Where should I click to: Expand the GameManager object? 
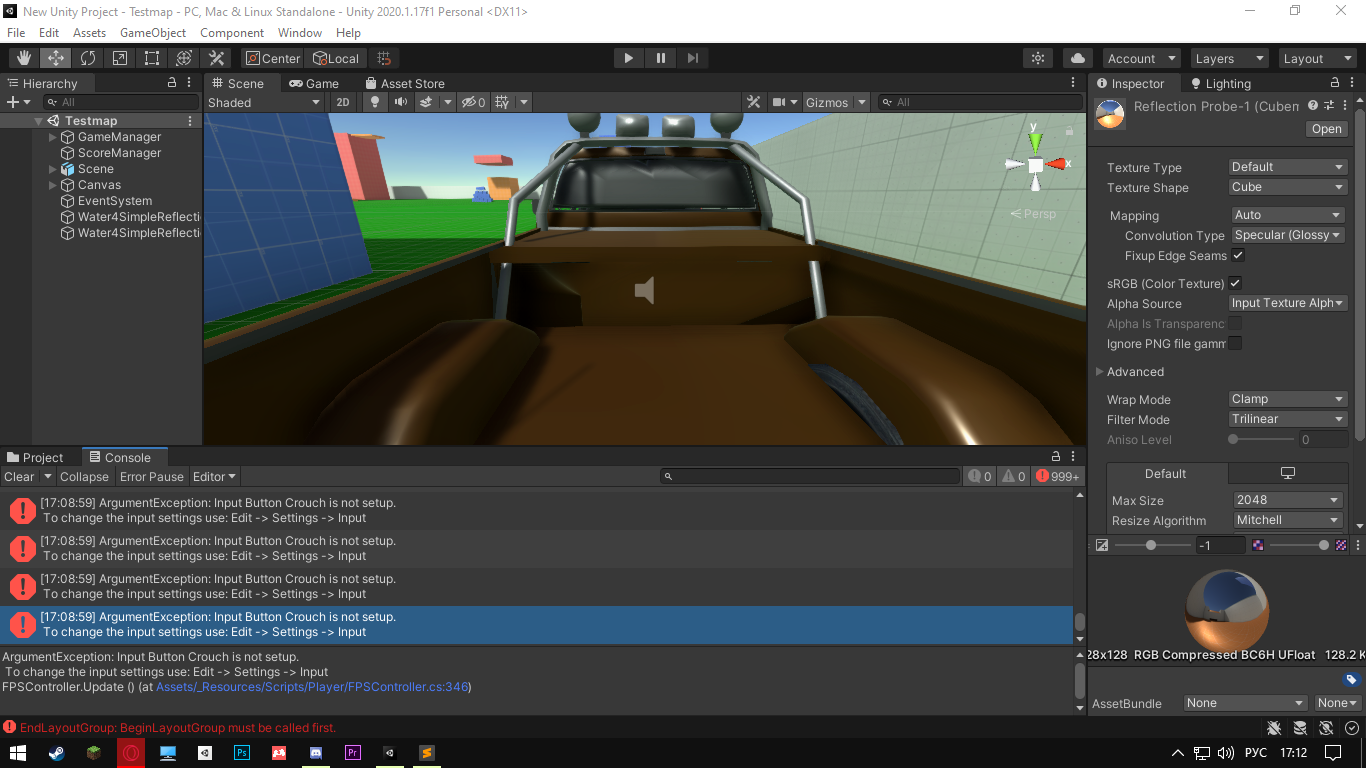point(53,137)
